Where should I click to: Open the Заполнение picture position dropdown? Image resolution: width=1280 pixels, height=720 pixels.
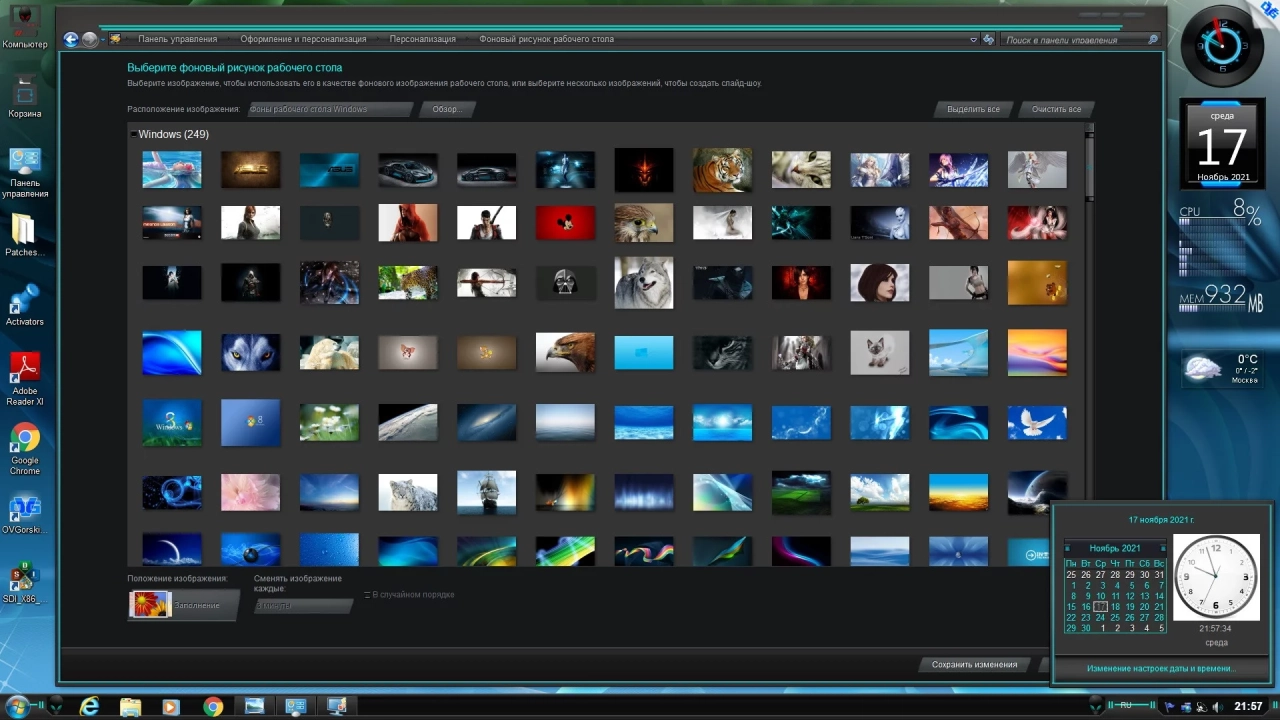point(183,604)
